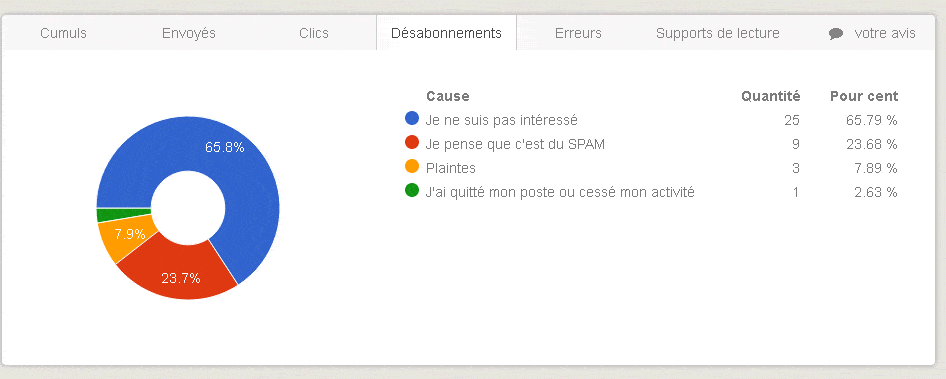Click green legend dot for J'ai quitté mon poste

[412, 191]
